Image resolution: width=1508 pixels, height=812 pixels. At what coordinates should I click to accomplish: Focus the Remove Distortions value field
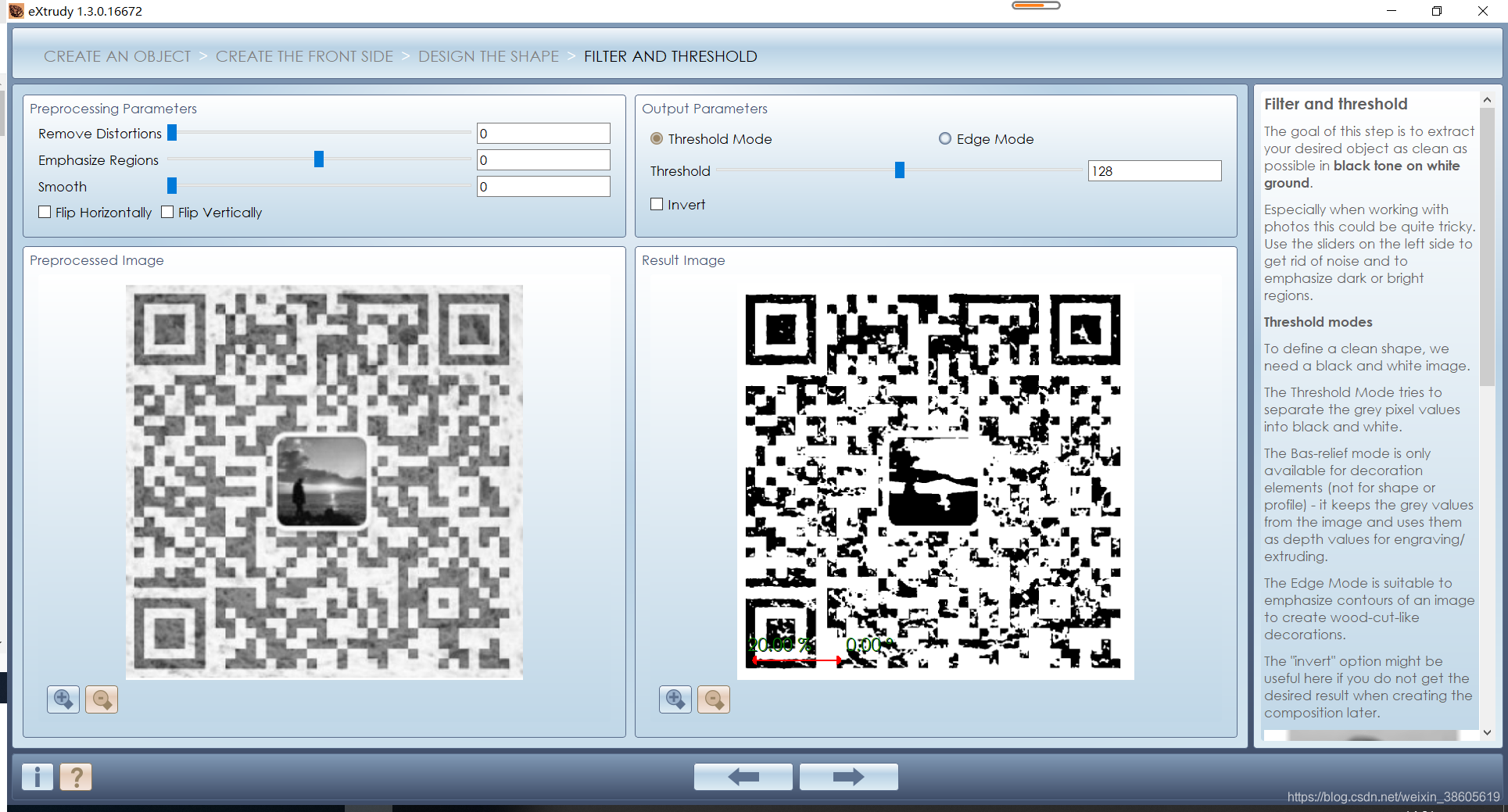543,134
